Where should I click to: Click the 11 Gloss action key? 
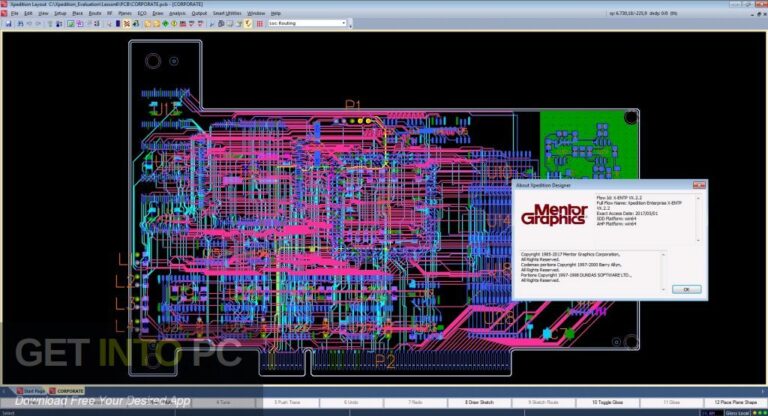point(672,402)
